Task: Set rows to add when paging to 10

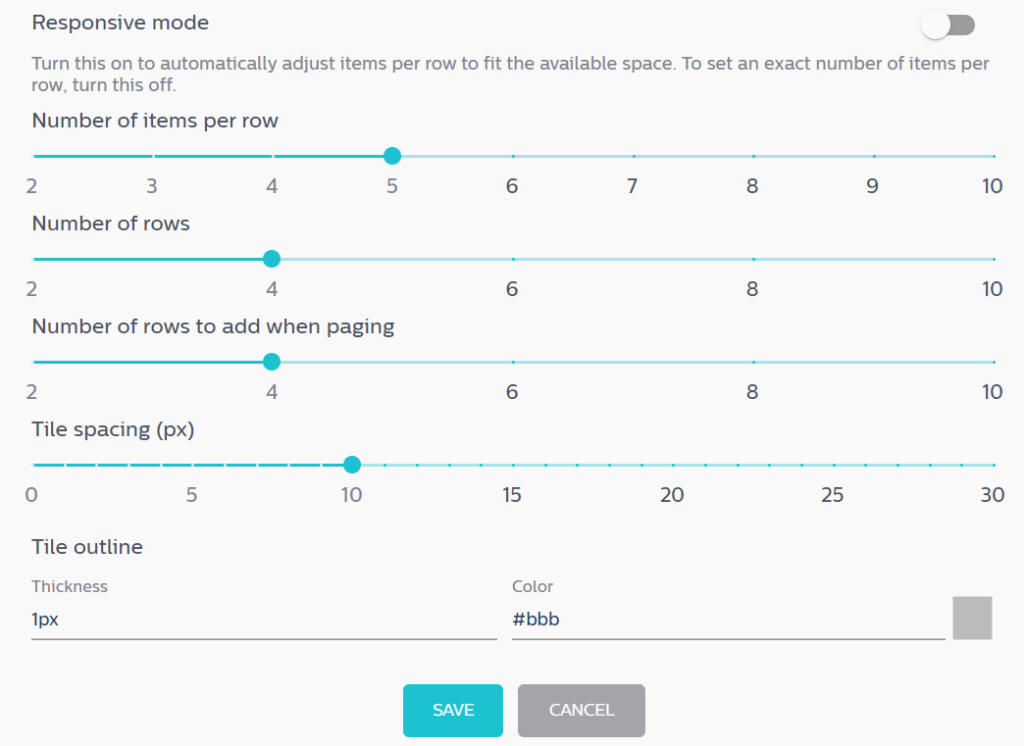Action: click(993, 362)
